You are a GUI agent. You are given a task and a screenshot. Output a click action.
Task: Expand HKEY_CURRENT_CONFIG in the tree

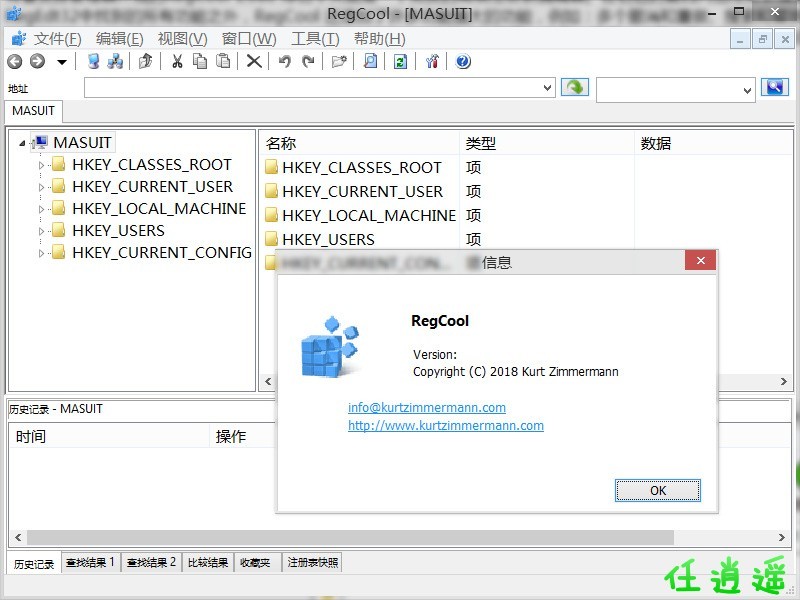tap(41, 253)
